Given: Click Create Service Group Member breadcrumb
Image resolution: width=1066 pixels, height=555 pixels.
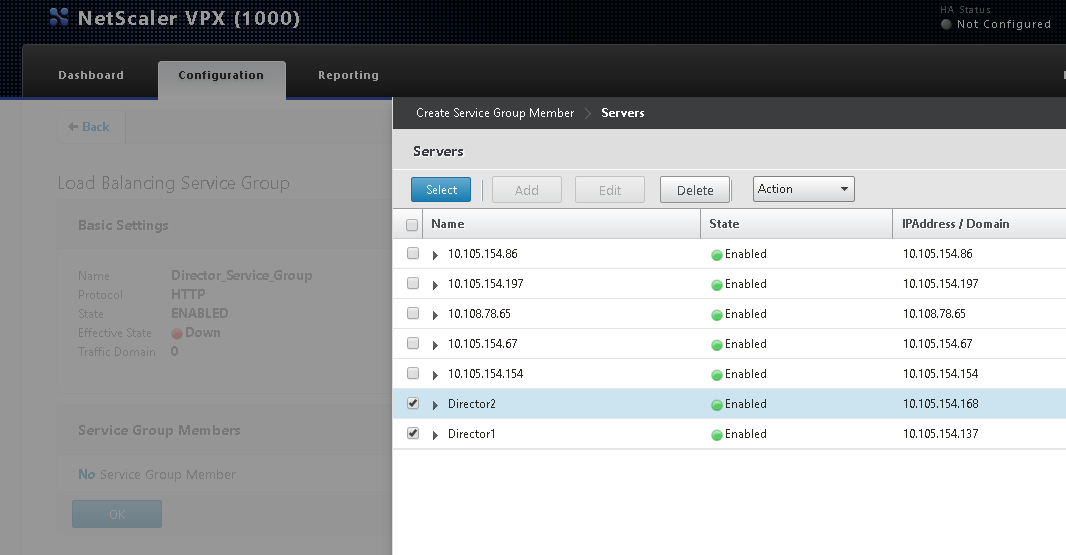Looking at the screenshot, I should (x=495, y=113).
